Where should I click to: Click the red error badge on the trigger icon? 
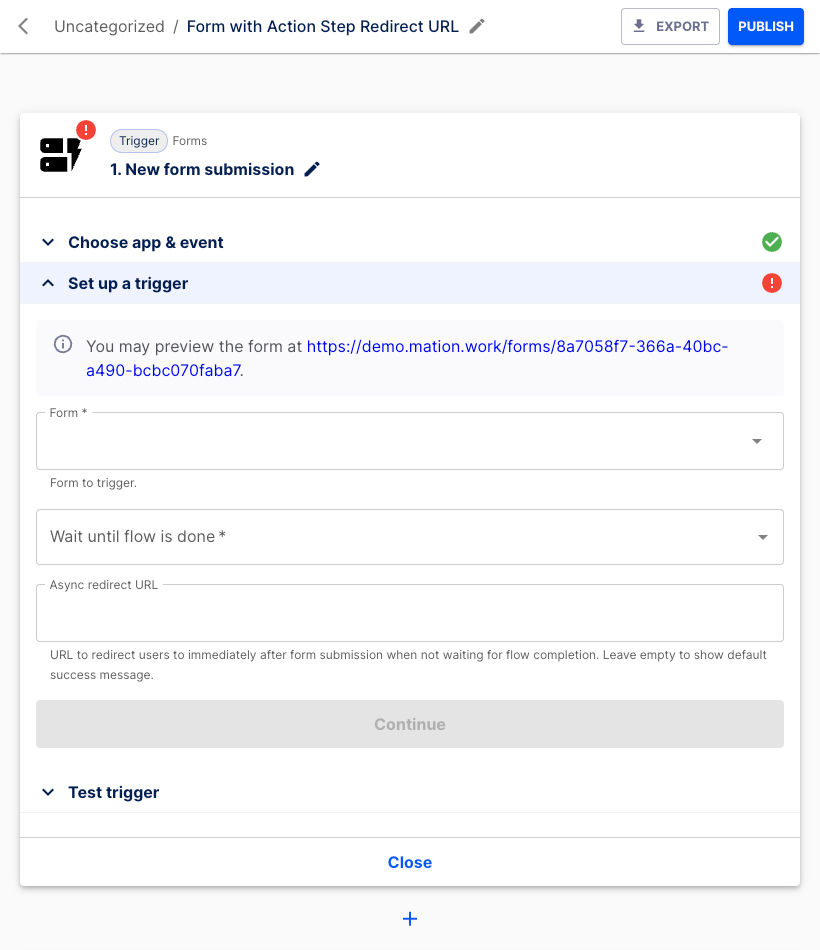coord(85,129)
